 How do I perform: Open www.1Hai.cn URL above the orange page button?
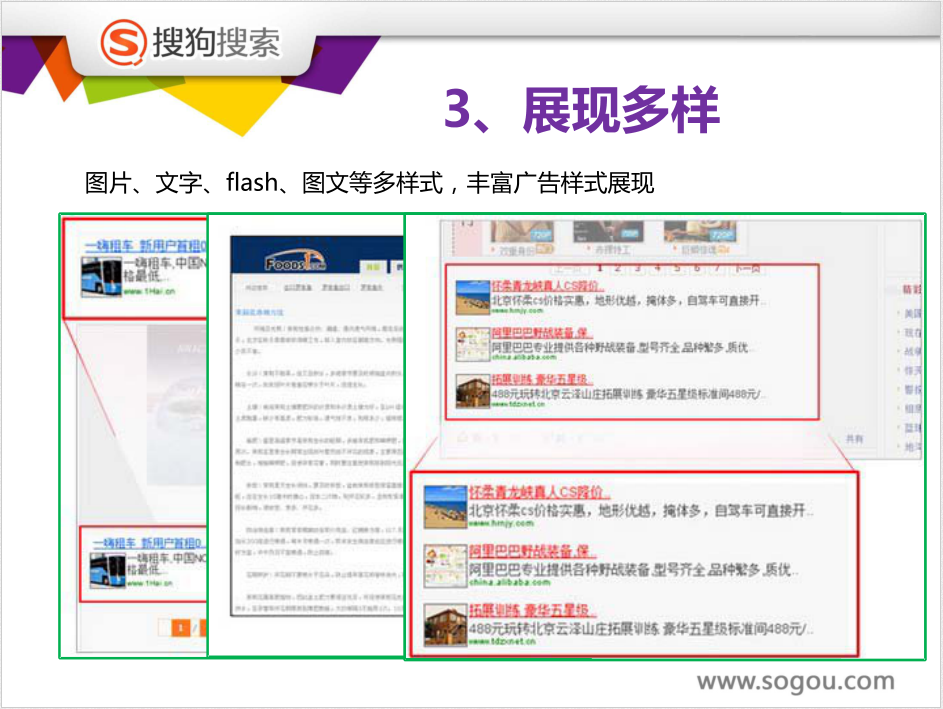pyautogui.click(x=150, y=583)
